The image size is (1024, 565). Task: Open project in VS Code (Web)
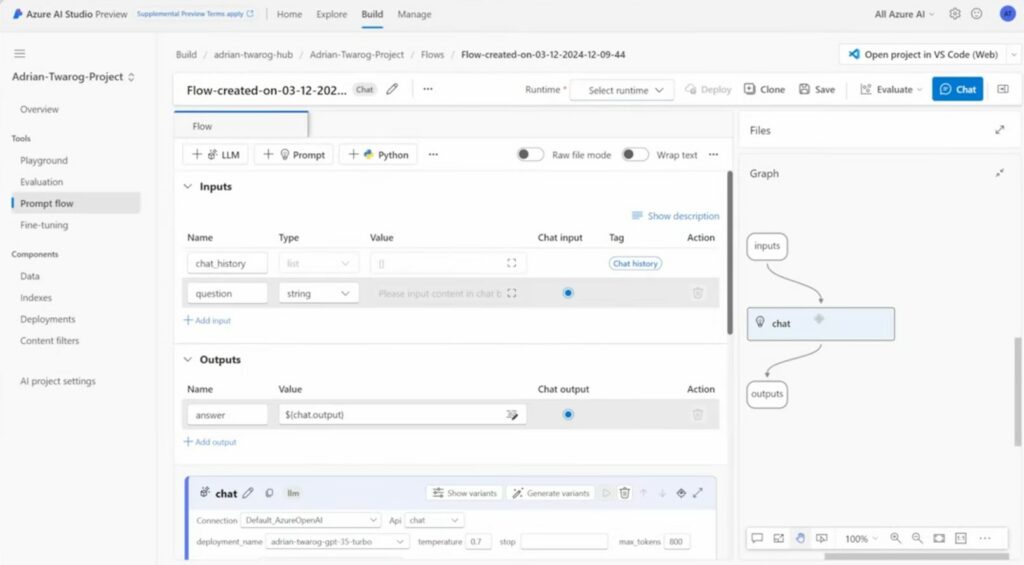point(923,54)
